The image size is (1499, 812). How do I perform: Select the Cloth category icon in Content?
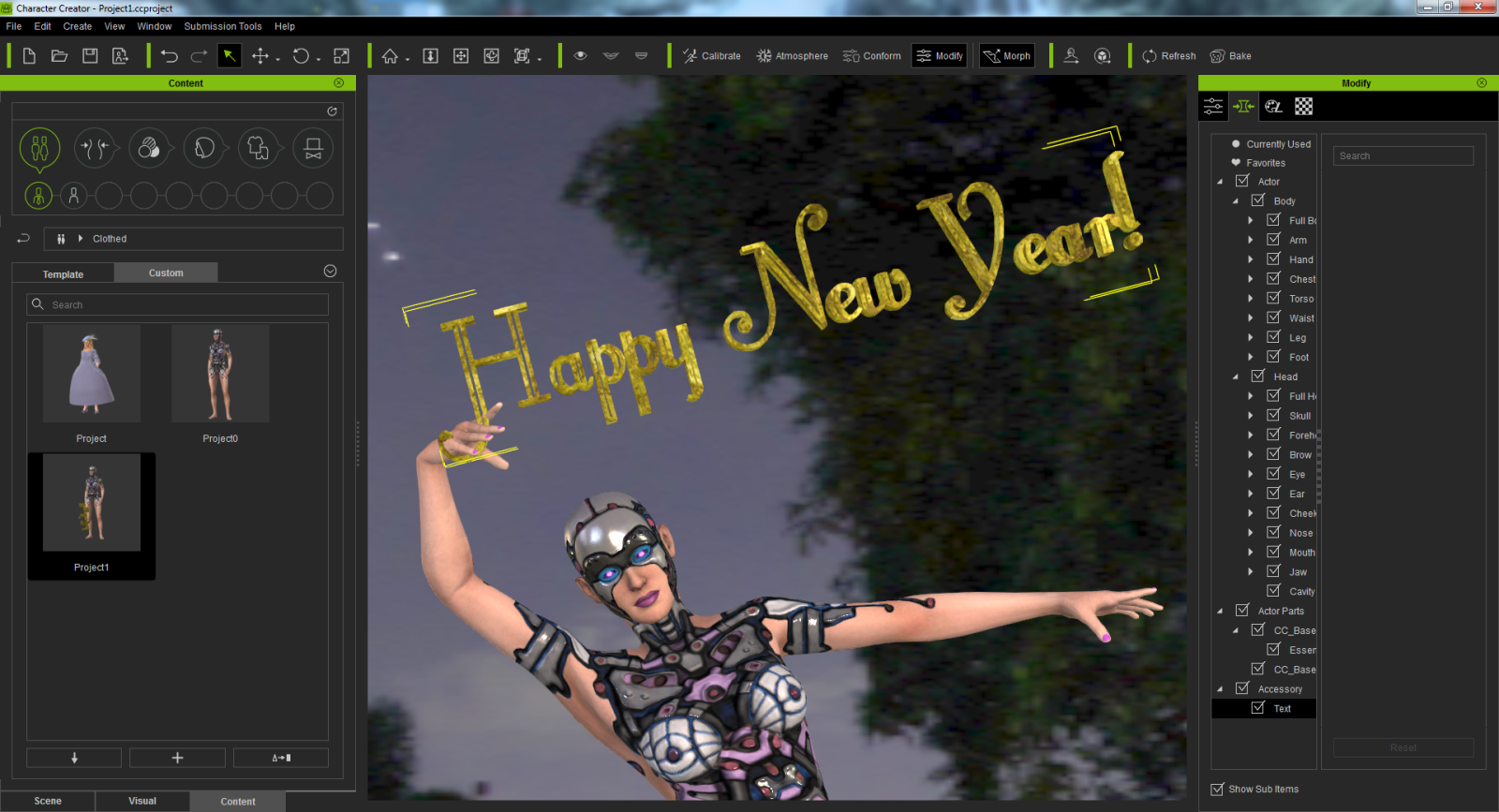[259, 148]
